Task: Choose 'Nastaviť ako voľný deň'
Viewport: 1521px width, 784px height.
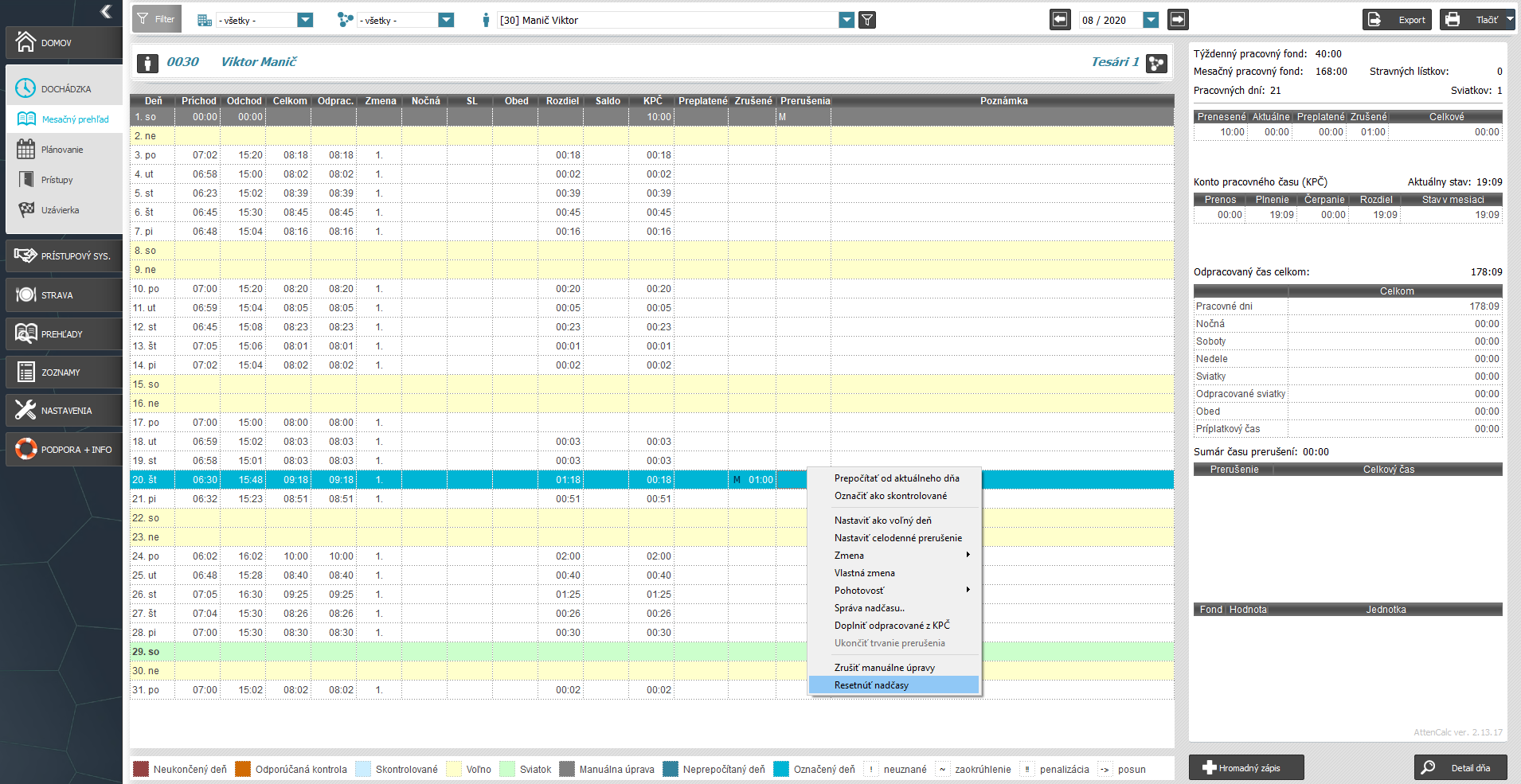Action: pos(882,521)
